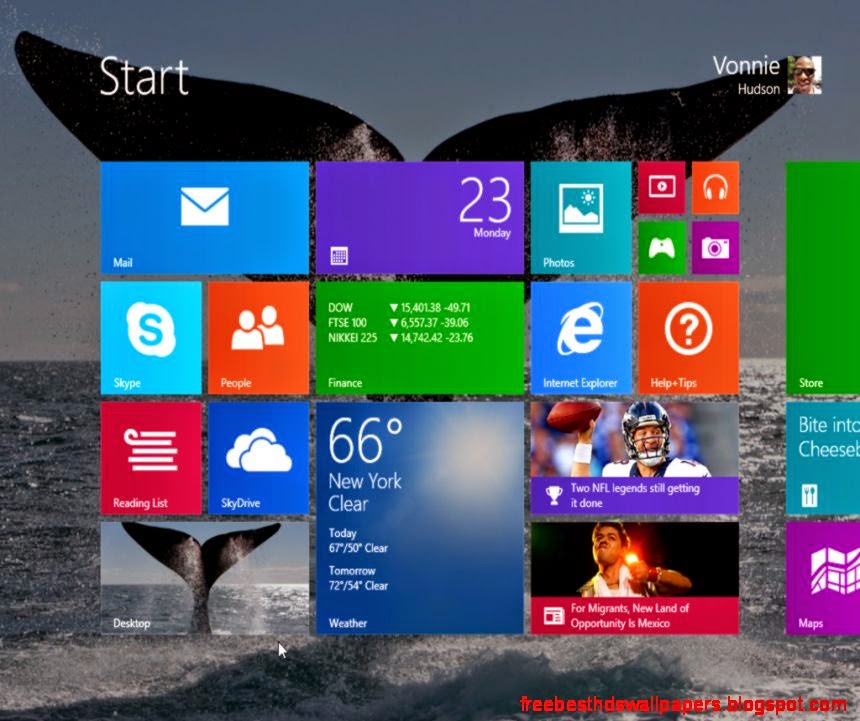Click the NIKKEI 225 row in Finance
Screen dimensions: 860x721
click(x=400, y=338)
